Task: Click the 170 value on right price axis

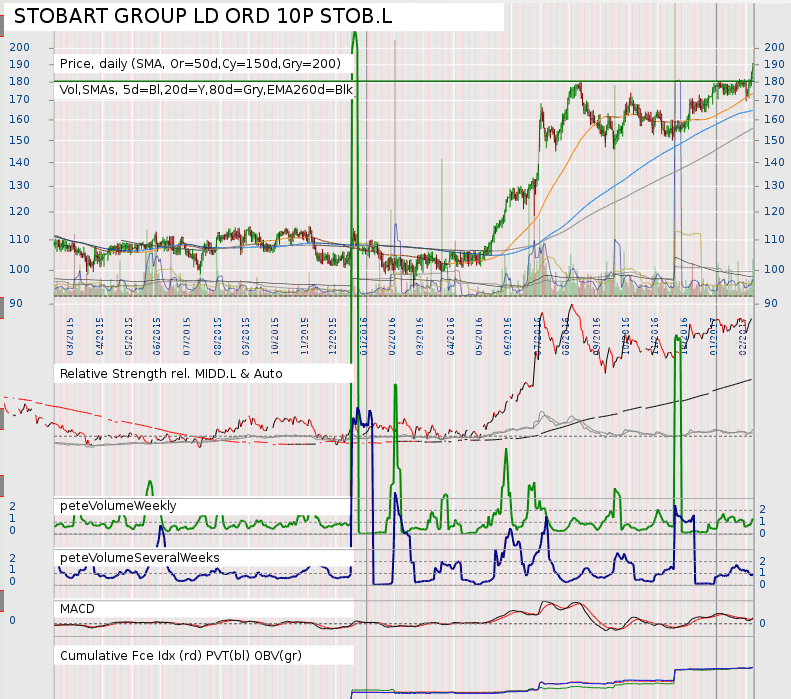Action: click(774, 99)
